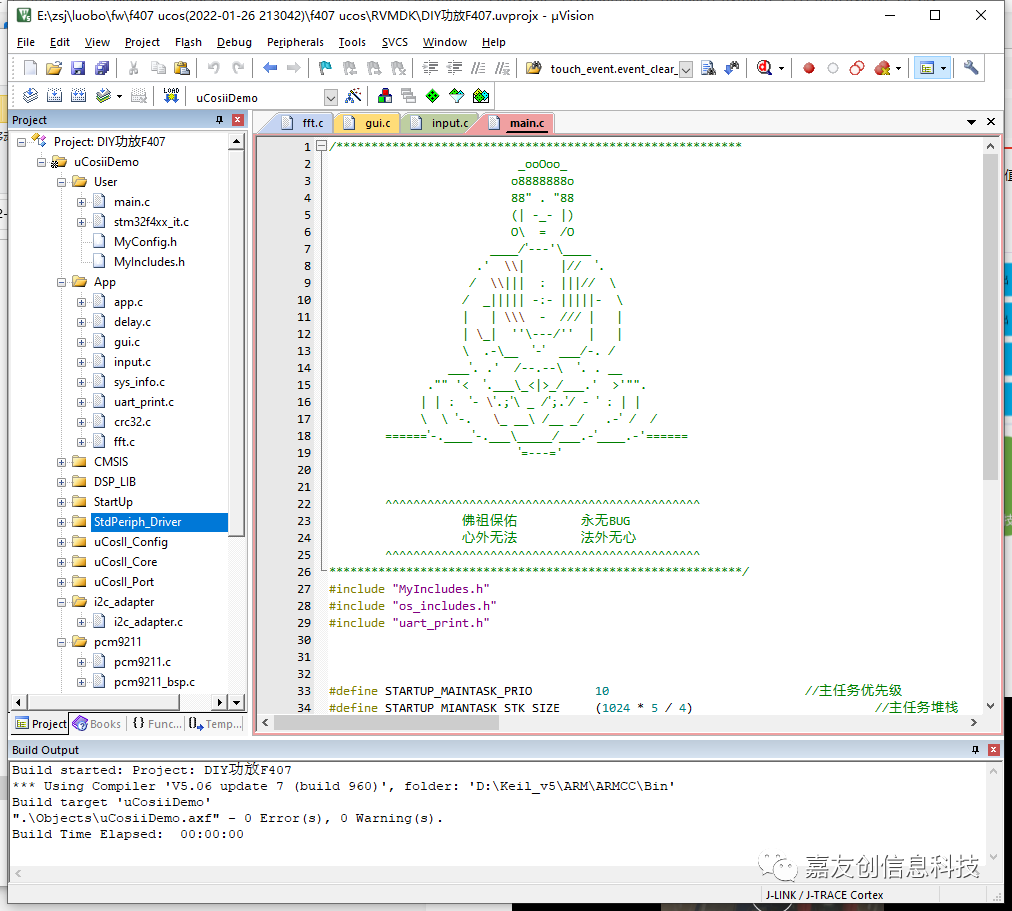Toggle pin on the Build Output panel
This screenshot has height=911, width=1012.
pyautogui.click(x=975, y=750)
